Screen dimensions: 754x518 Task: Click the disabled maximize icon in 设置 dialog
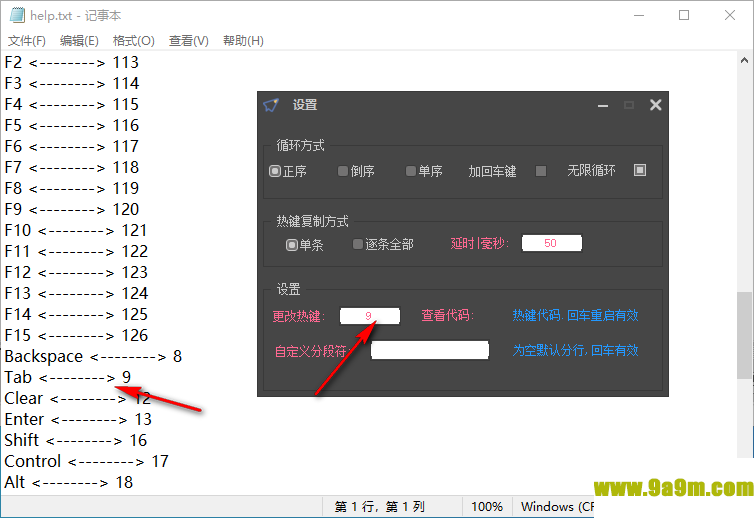(629, 105)
